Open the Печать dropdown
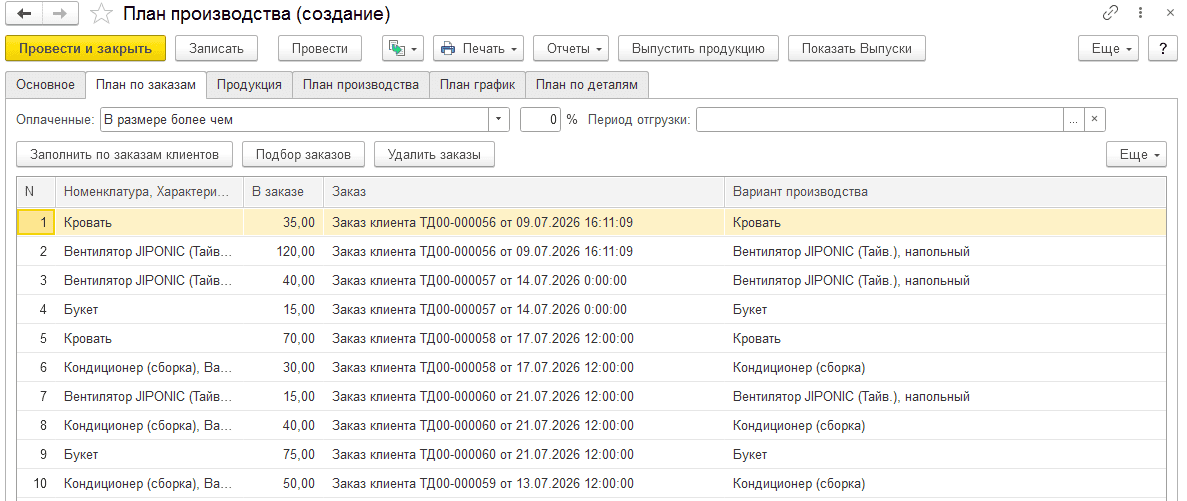The width and height of the screenshot is (1187, 501). coord(478,48)
